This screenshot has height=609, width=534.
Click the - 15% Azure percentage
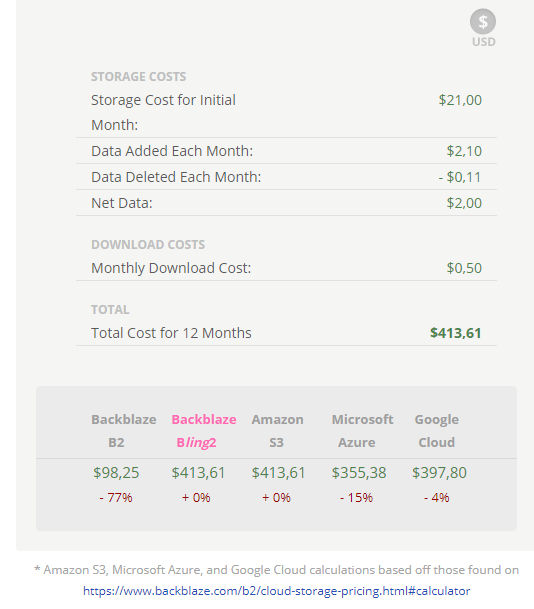click(x=356, y=498)
